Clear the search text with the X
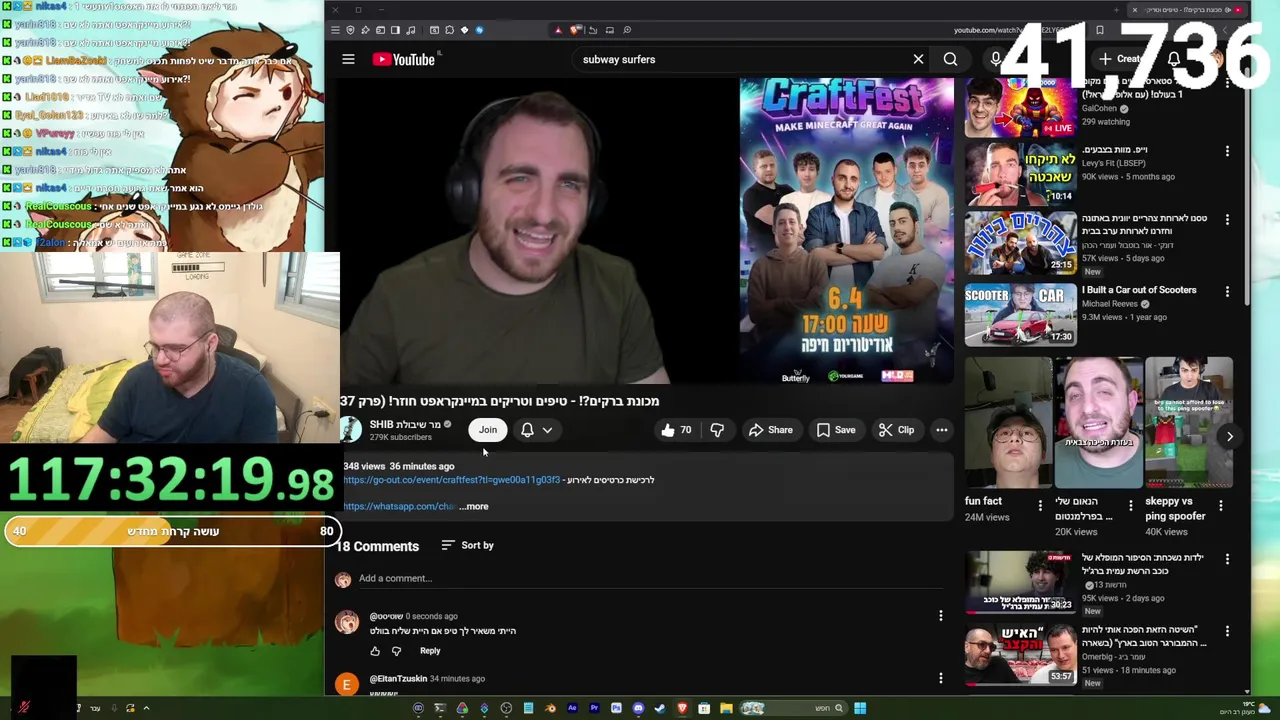The height and width of the screenshot is (720, 1280). tap(918, 59)
